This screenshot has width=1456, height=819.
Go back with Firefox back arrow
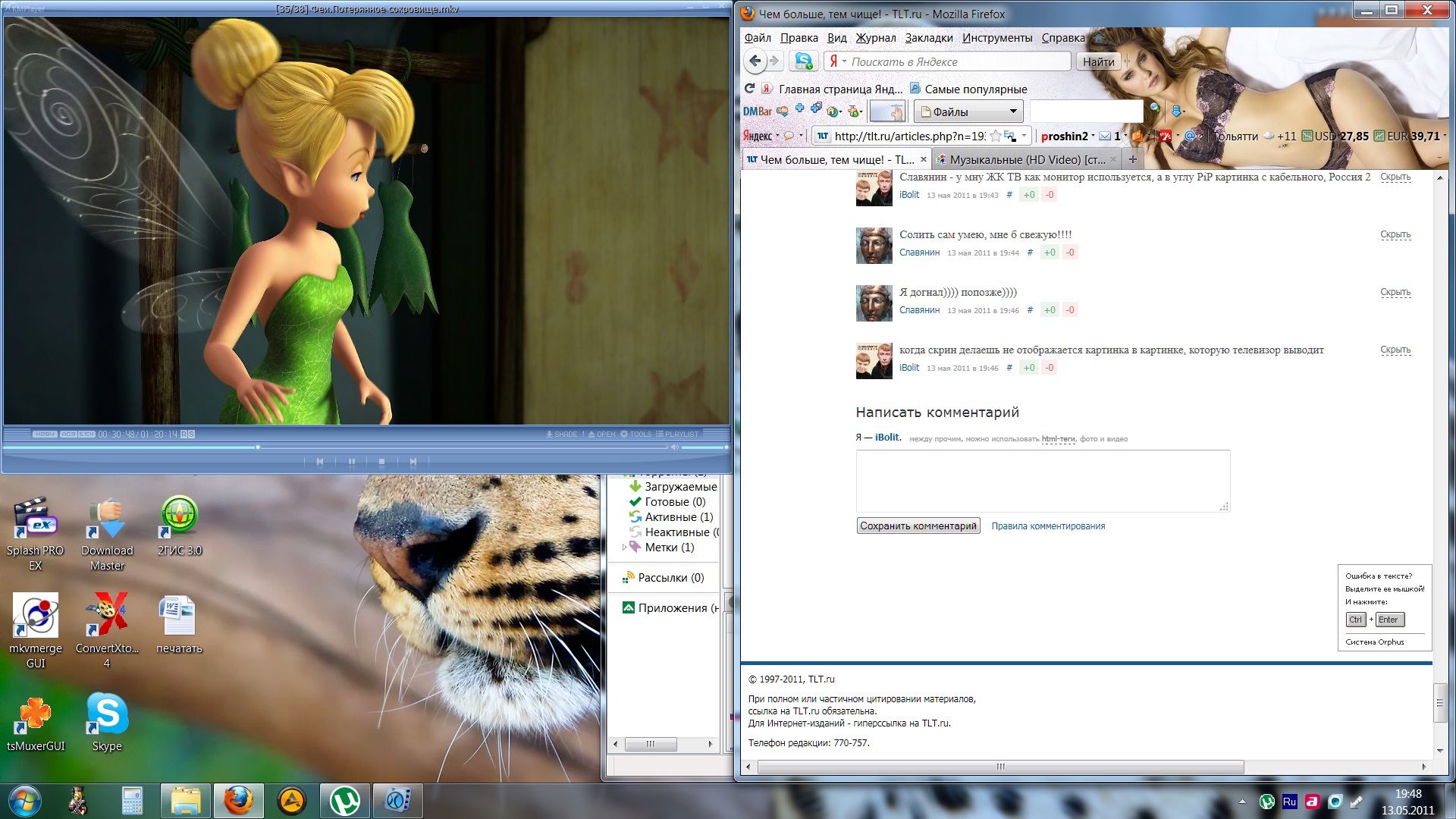tap(755, 61)
